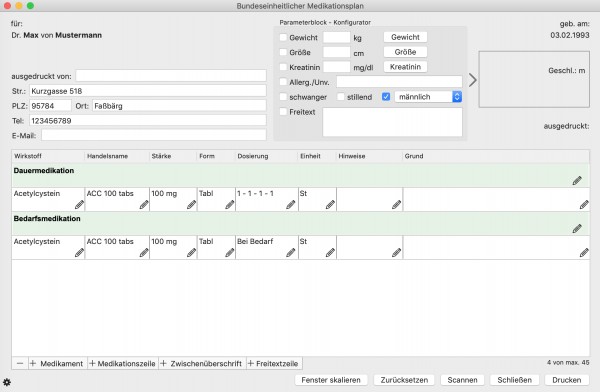Click the right chevron next to parameter block

473,80
